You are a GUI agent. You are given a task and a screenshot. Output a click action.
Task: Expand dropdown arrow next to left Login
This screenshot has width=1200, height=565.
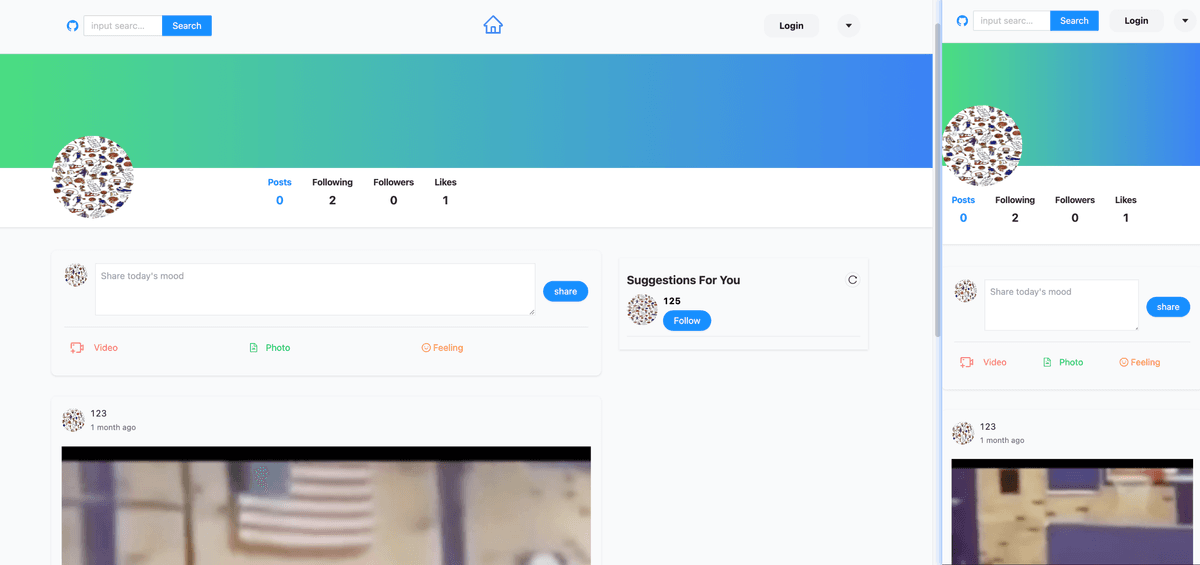848,26
